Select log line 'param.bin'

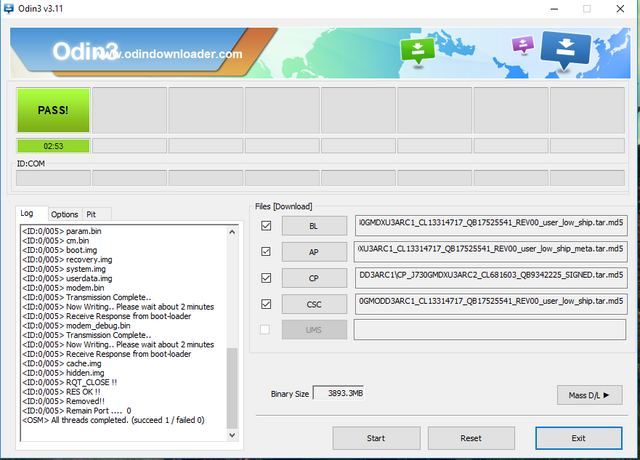coord(62,231)
